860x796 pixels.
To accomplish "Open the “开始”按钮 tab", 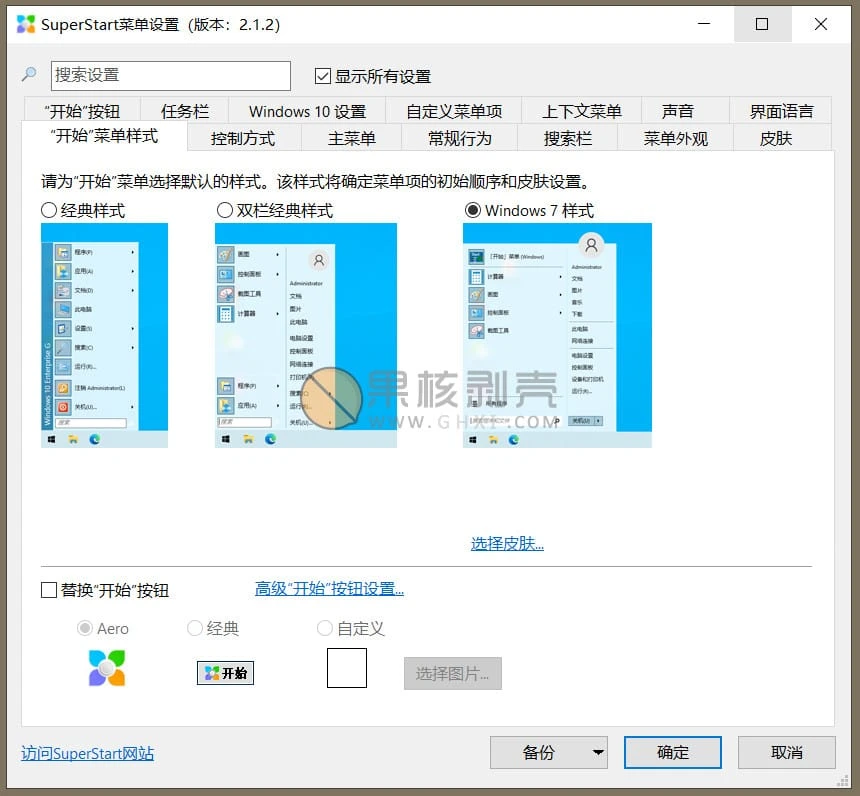I will coord(82,111).
